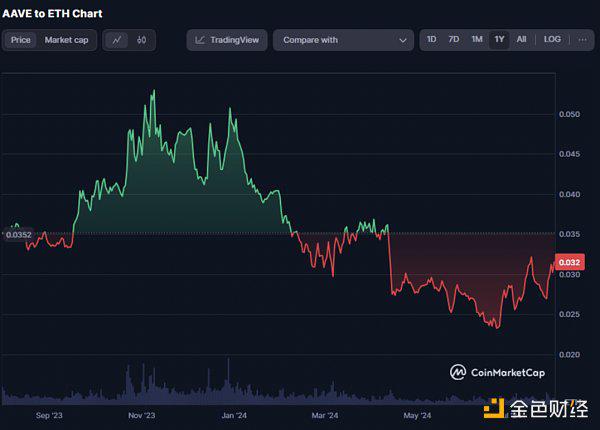Viewport: 600px width, 430px height.
Task: Select the 7D time range
Action: point(453,40)
